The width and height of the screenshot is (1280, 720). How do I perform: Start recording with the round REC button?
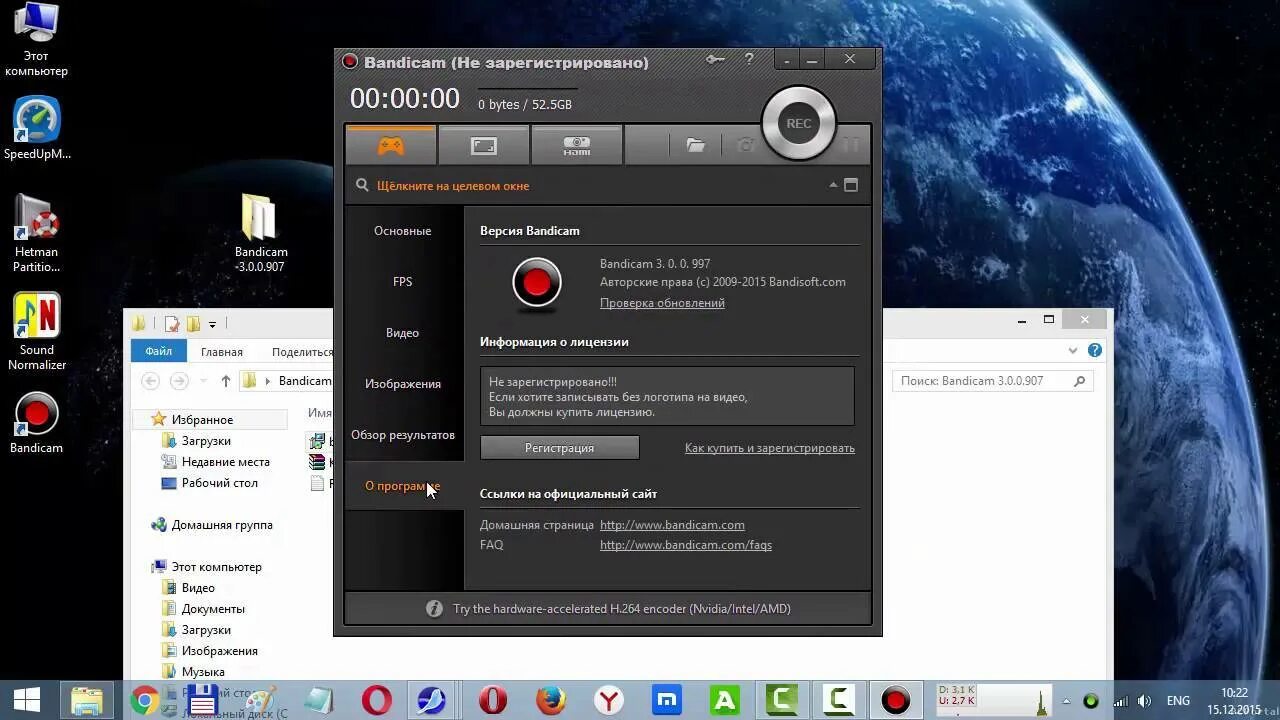798,123
